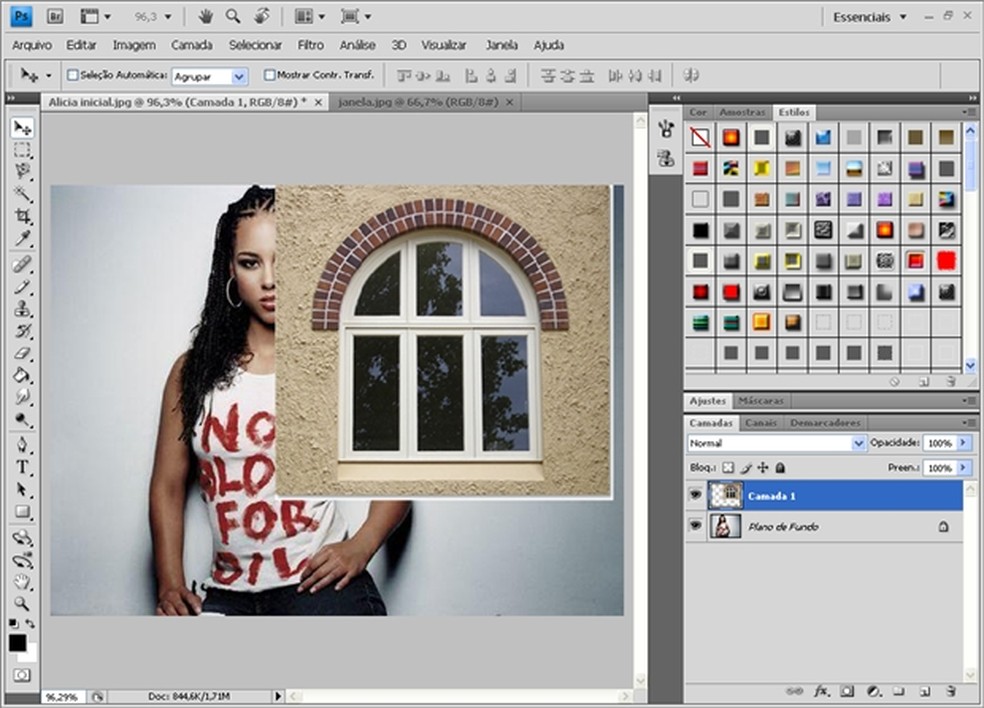The image size is (984, 708).
Task: Add a layer mask to Camada 1
Action: (x=847, y=691)
